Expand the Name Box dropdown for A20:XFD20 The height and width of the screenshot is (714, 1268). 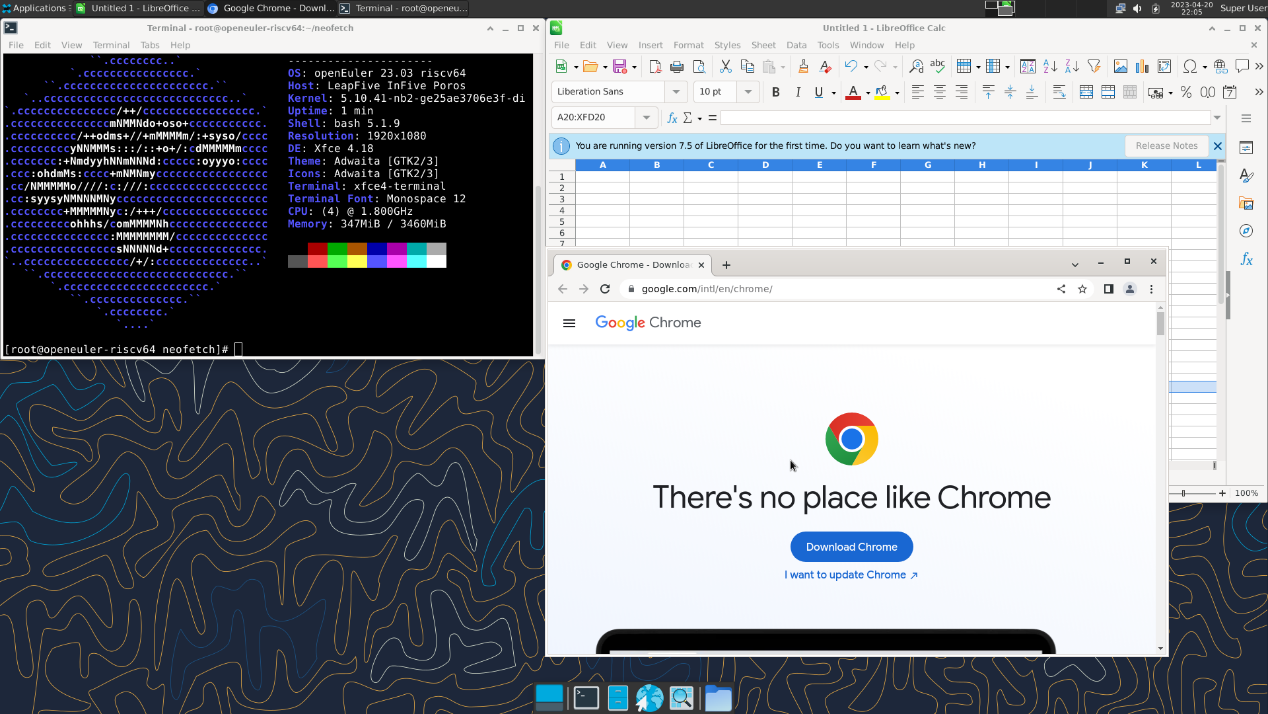pos(647,118)
